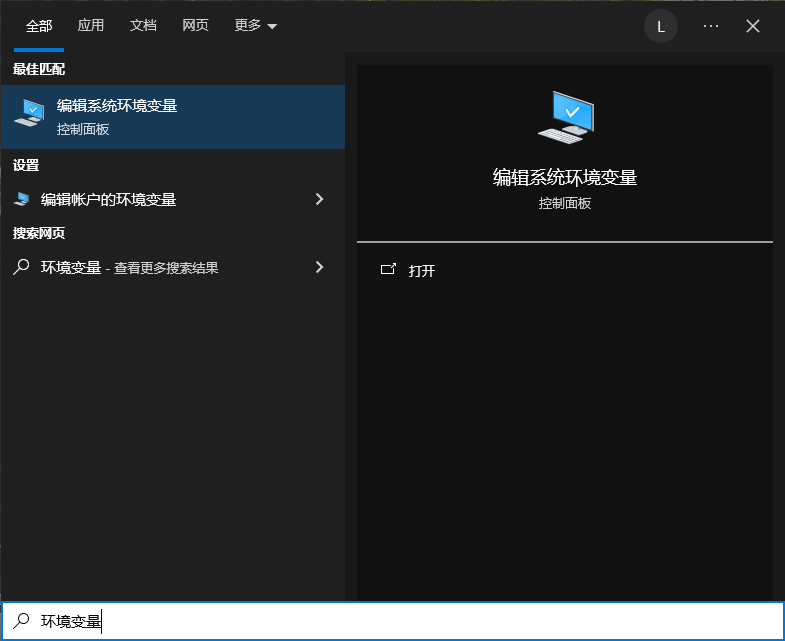Screen dimensions: 785x641
Task: Expand arrow for 编辑帐户的环境变量
Action: coord(319,199)
